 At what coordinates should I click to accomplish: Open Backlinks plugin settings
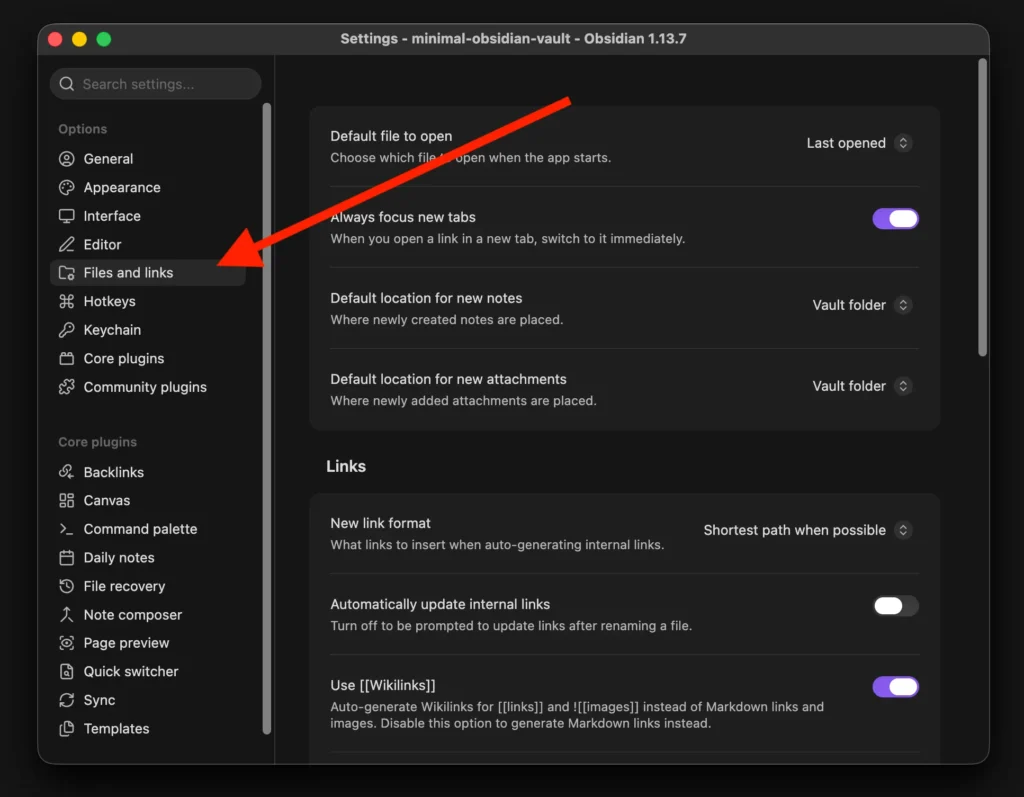point(148,472)
